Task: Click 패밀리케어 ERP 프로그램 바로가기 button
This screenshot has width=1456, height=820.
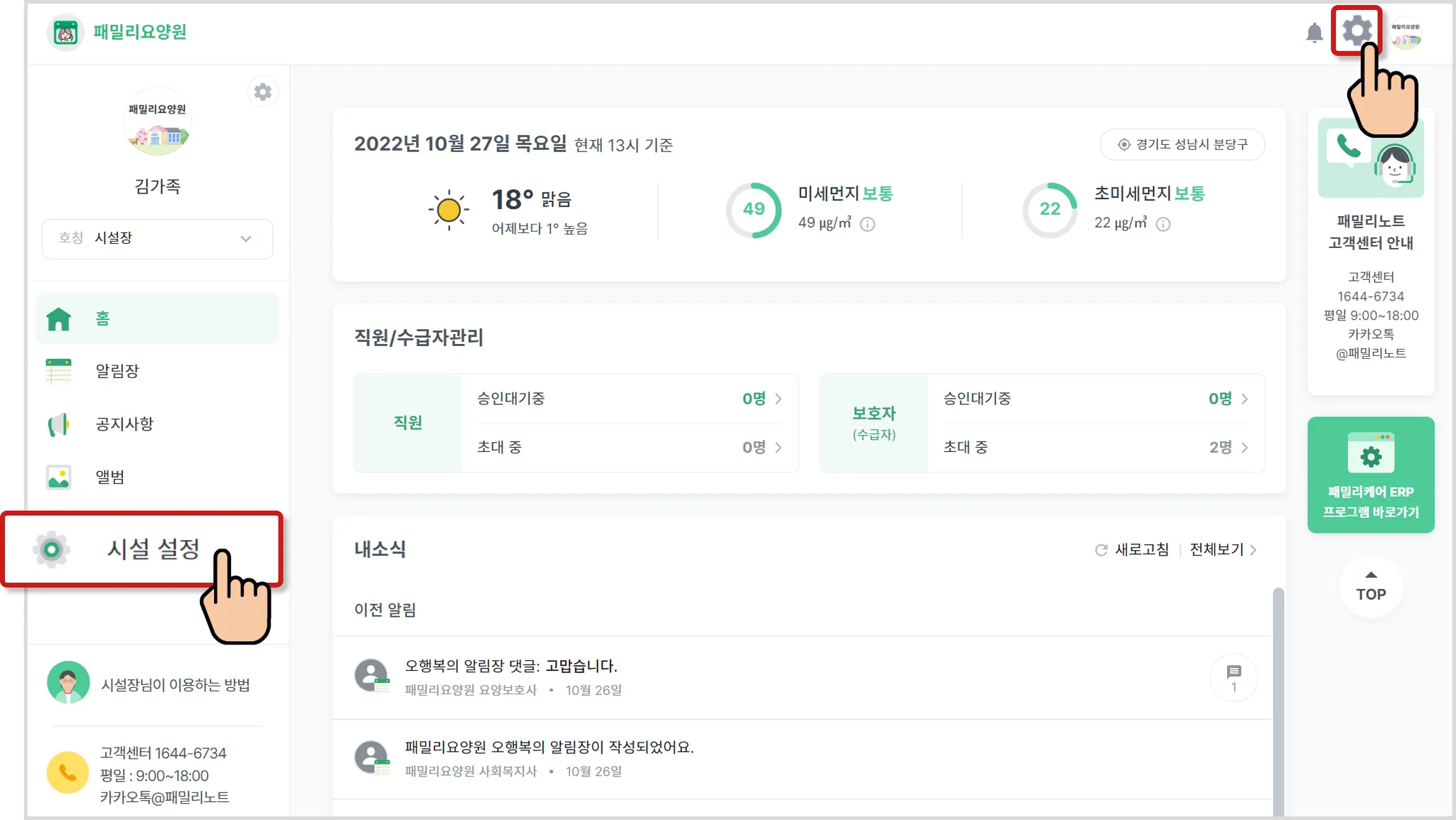Action: (x=1370, y=475)
